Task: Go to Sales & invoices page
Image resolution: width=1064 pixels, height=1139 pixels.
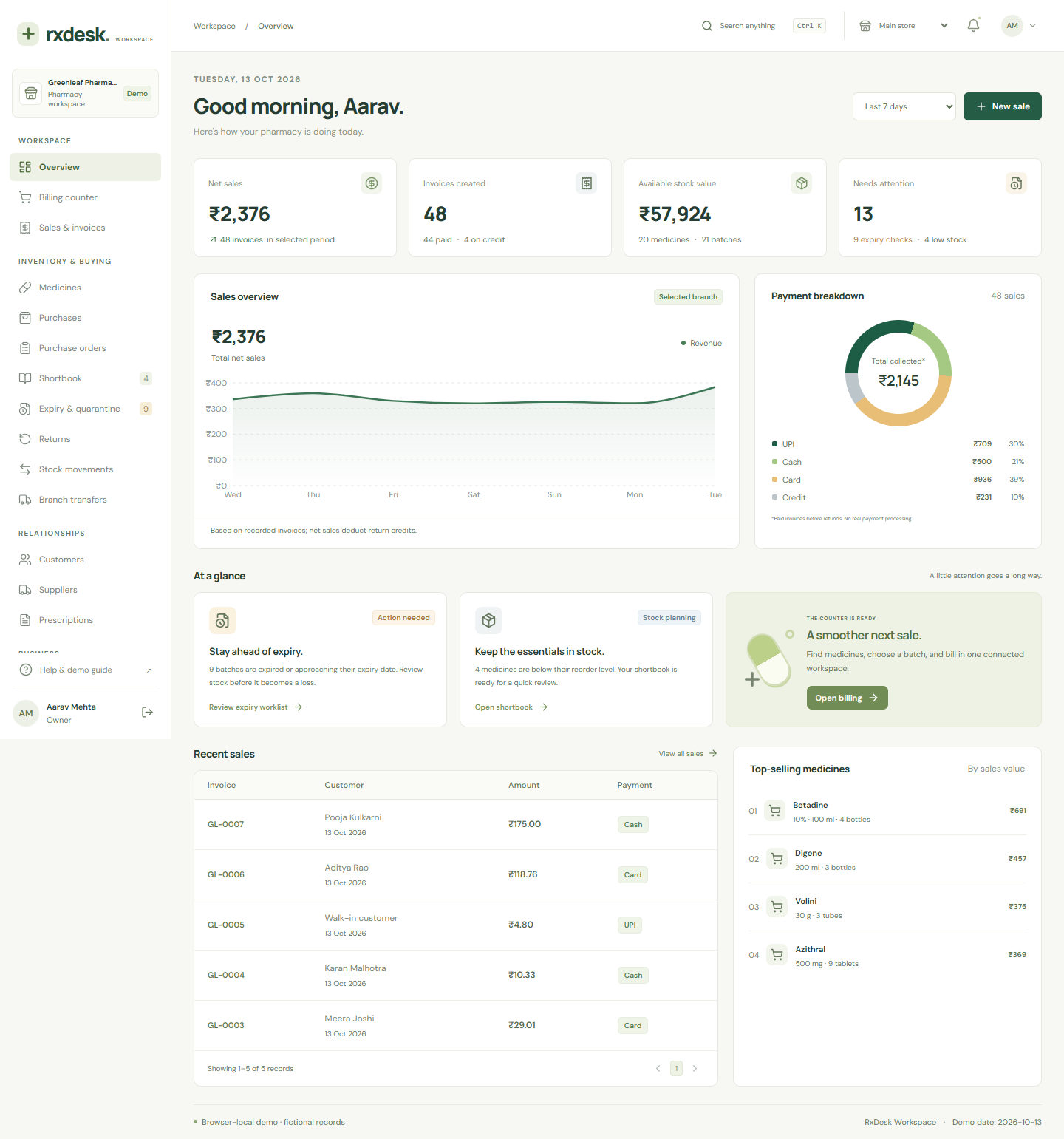Action: click(x=85, y=228)
